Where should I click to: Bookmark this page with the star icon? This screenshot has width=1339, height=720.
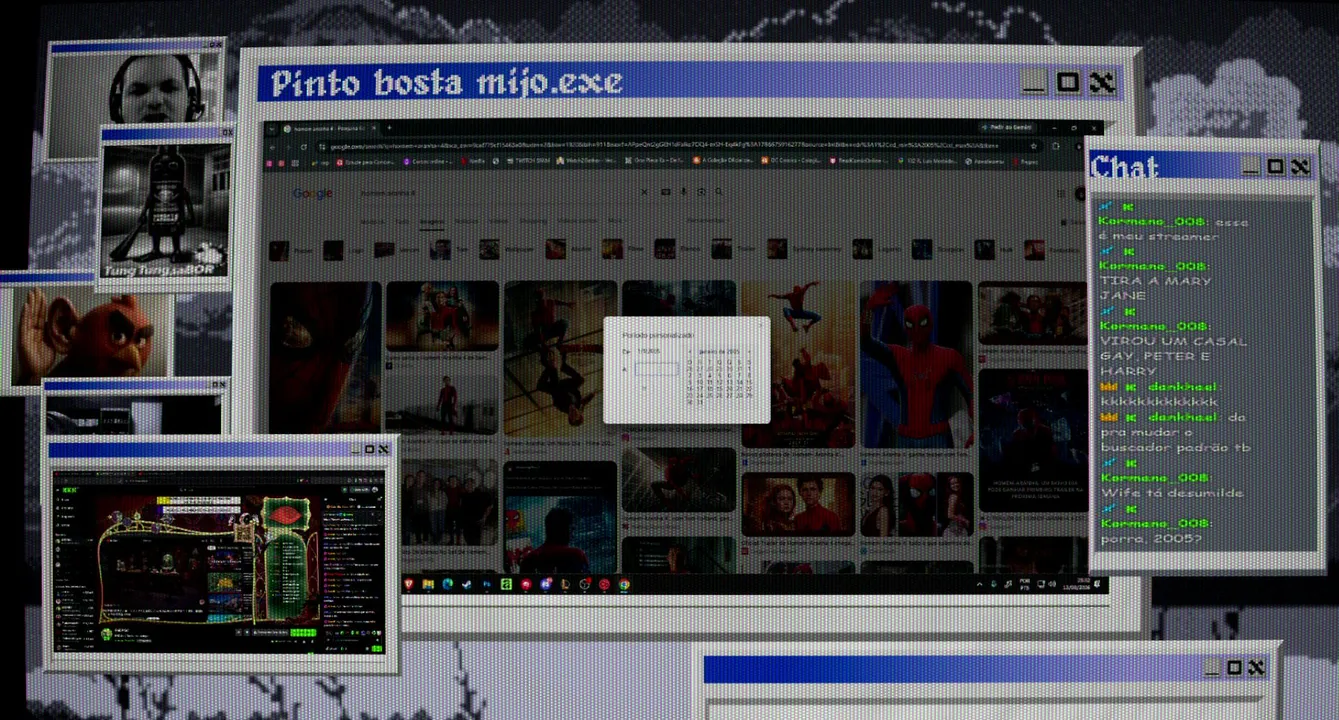[1036, 146]
